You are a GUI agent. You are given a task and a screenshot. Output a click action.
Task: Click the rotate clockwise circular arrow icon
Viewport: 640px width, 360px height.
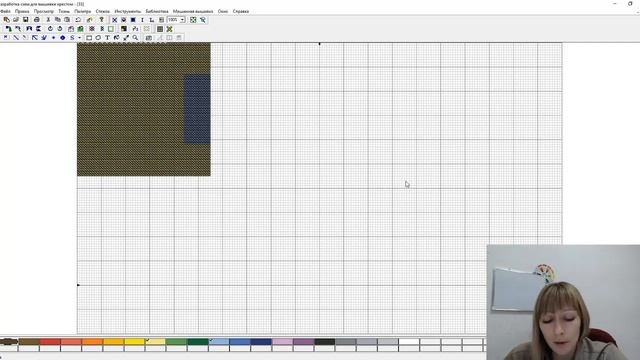pyautogui.click(x=50, y=29)
